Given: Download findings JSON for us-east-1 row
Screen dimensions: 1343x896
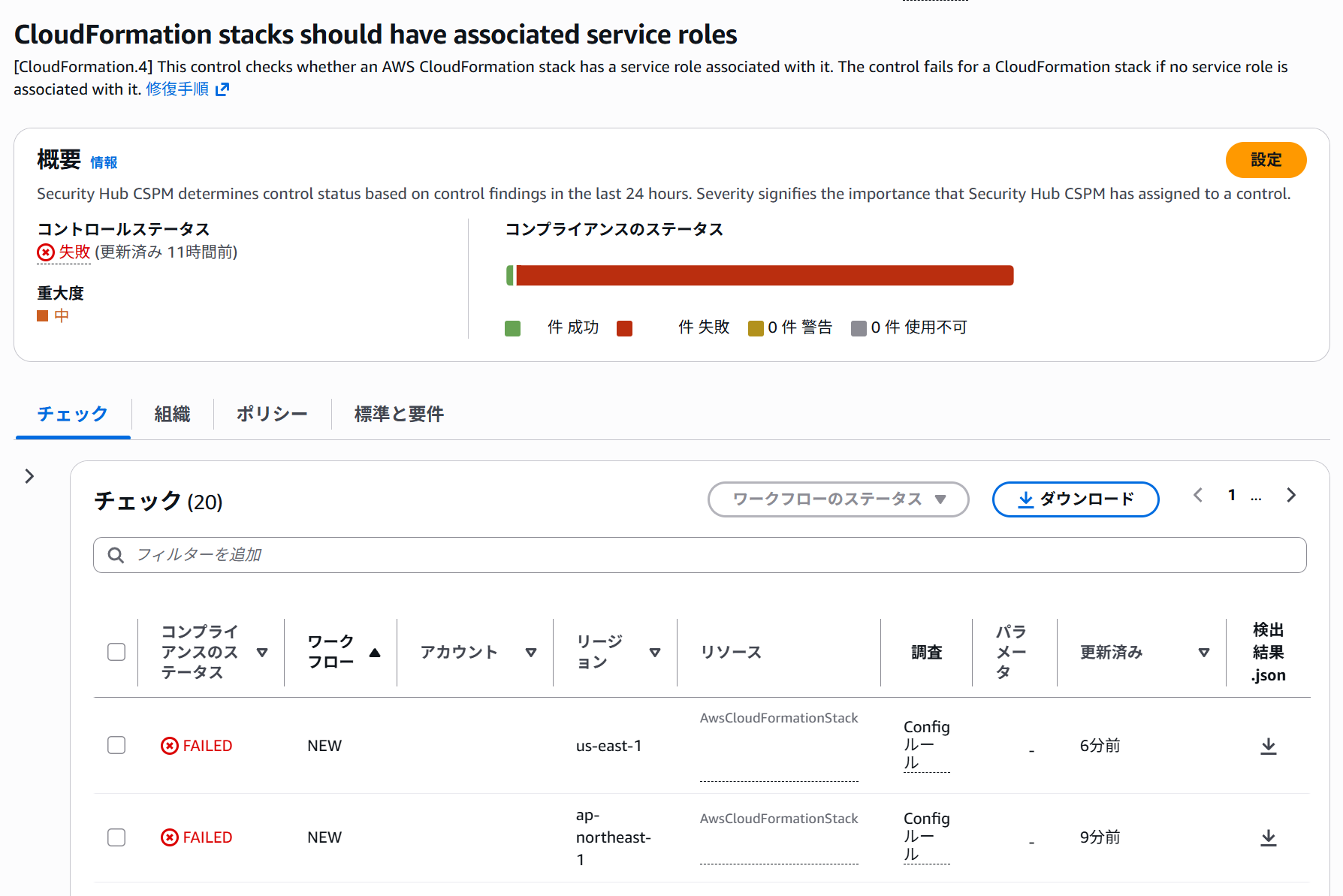Looking at the screenshot, I should (x=1268, y=746).
